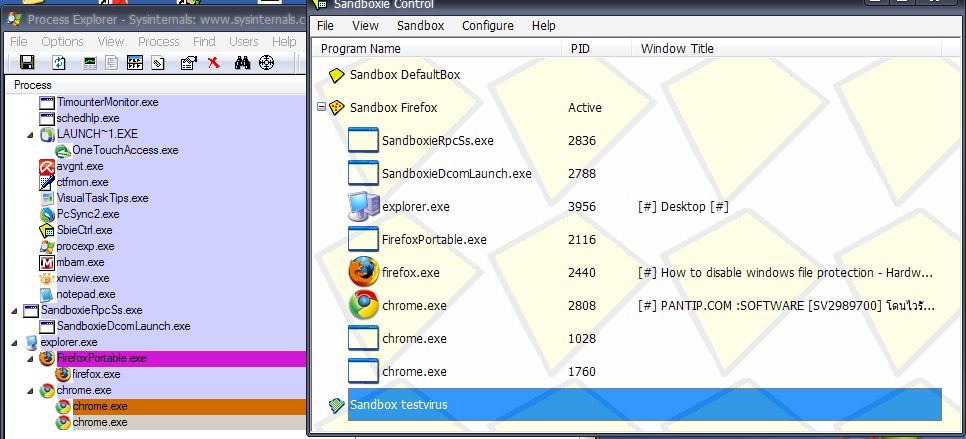The width and height of the screenshot is (966, 439).
Task: Open the View menu in Sandboxie Control
Action: pos(365,26)
